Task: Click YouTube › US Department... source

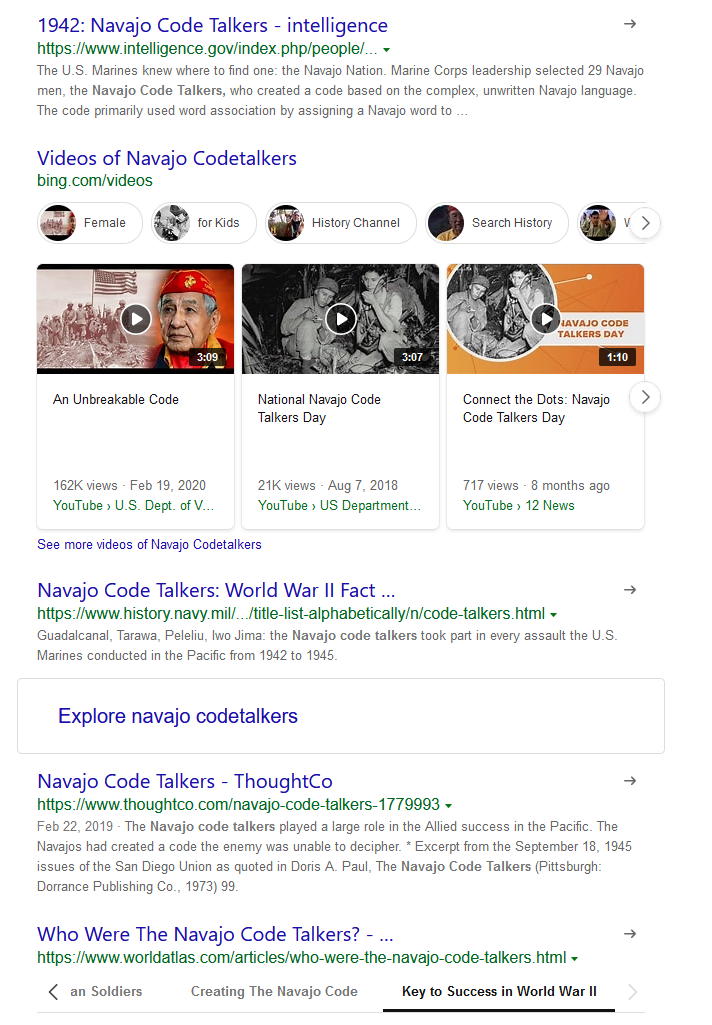Action: pyautogui.click(x=339, y=505)
